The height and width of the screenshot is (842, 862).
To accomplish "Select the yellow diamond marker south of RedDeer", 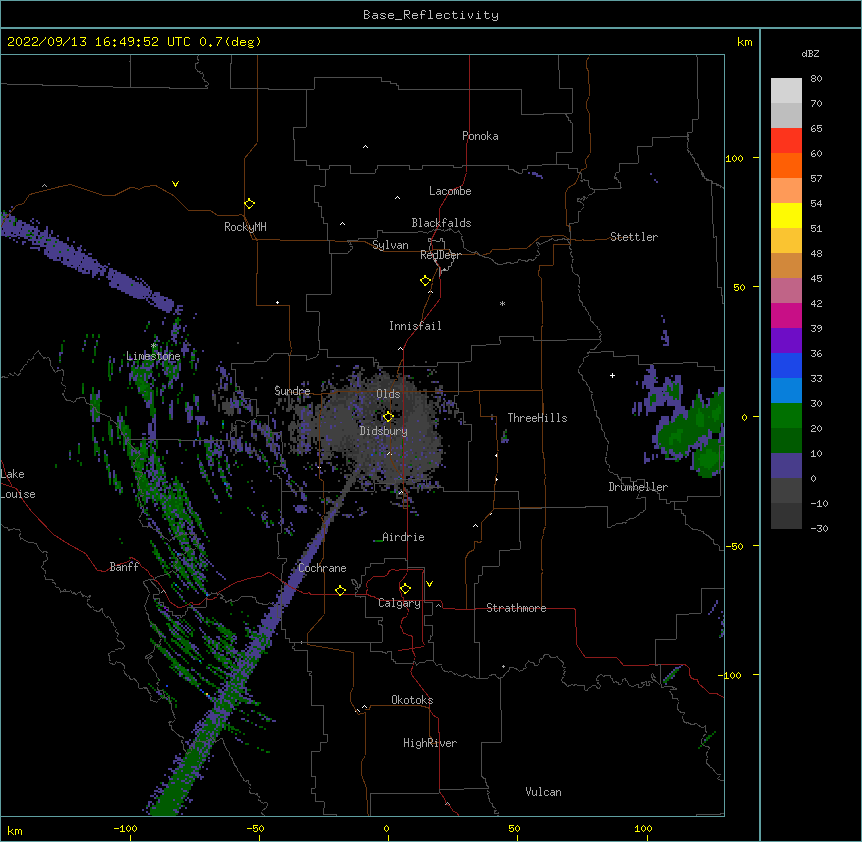I will (425, 281).
